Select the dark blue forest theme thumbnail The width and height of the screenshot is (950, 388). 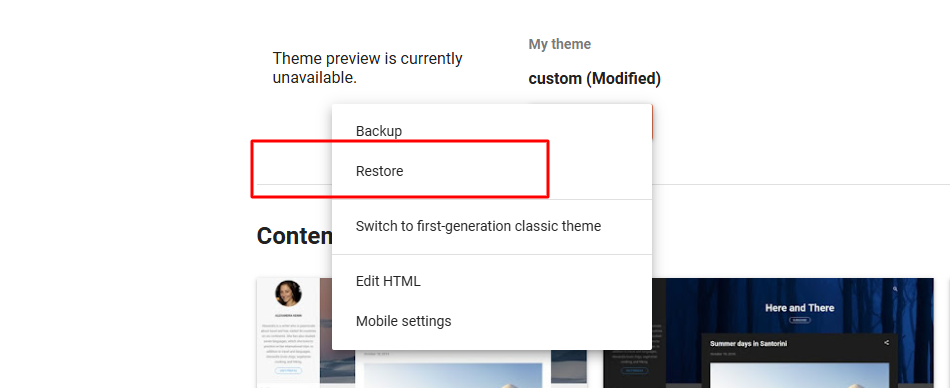pos(769,333)
